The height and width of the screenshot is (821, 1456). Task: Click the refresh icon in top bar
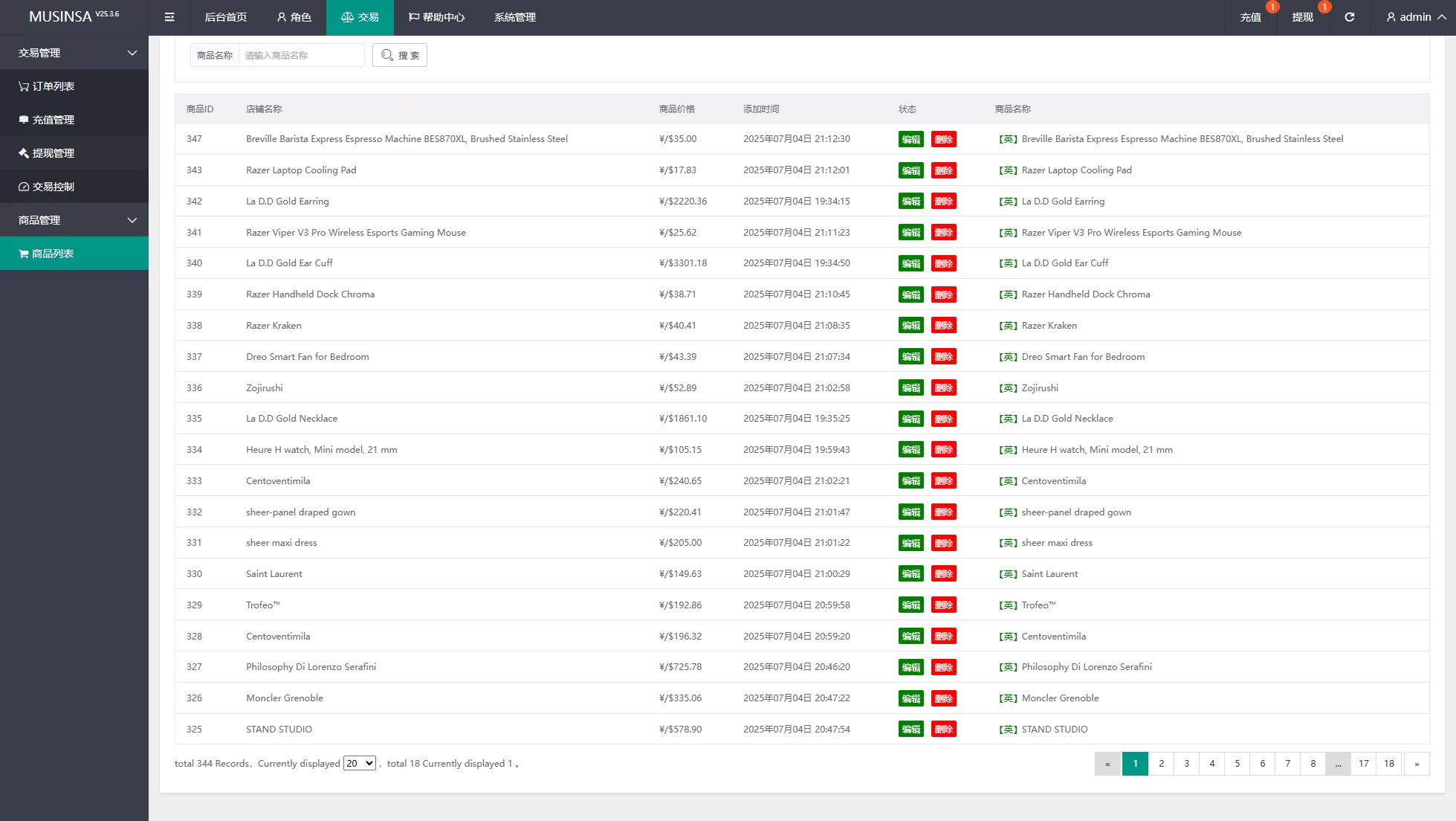[x=1349, y=17]
